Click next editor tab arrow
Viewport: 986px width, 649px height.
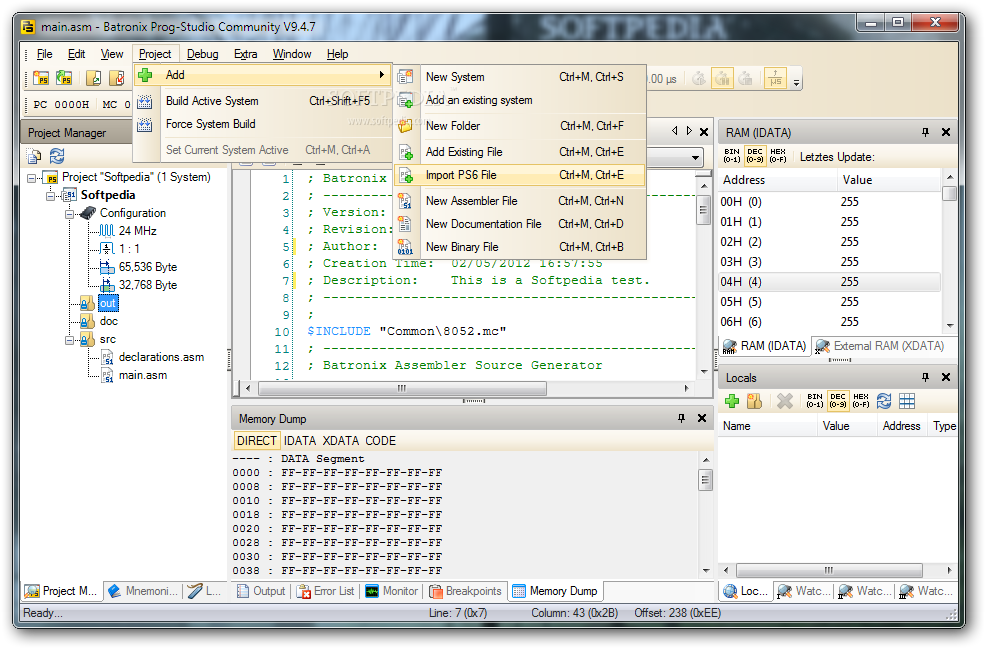689,131
